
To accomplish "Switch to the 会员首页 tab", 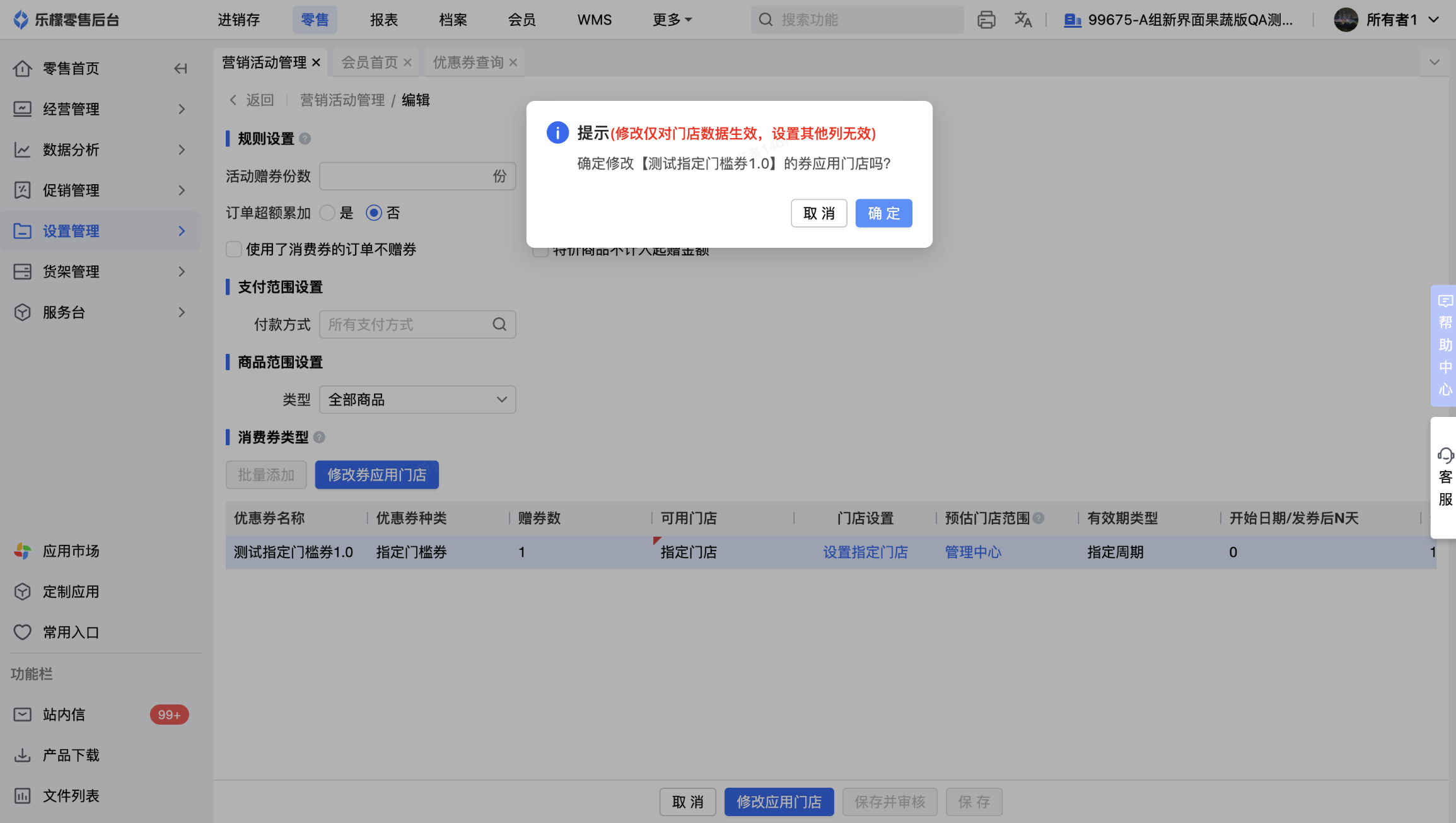I will coord(370,62).
